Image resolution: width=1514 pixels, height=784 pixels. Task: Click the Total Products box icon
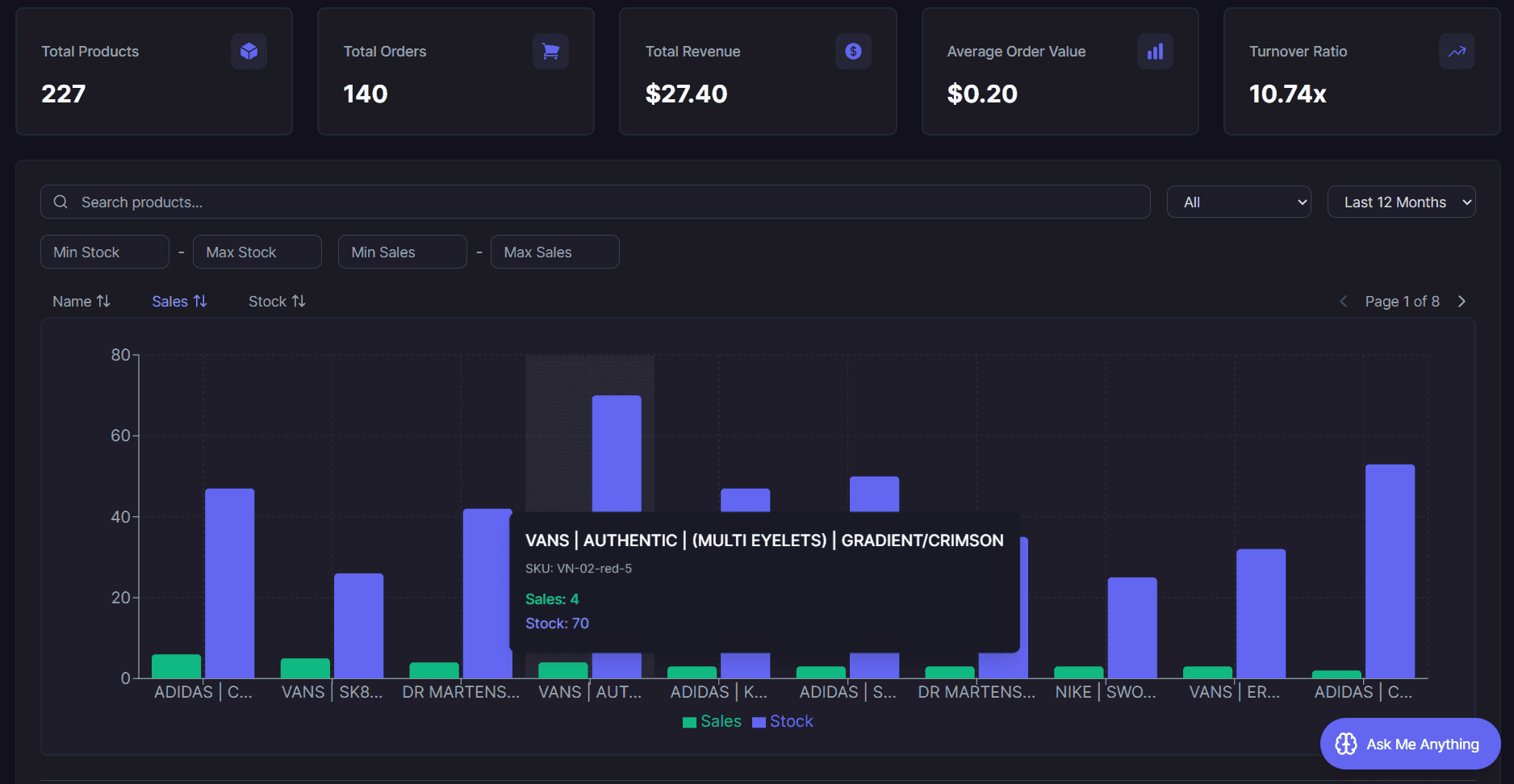click(x=249, y=51)
